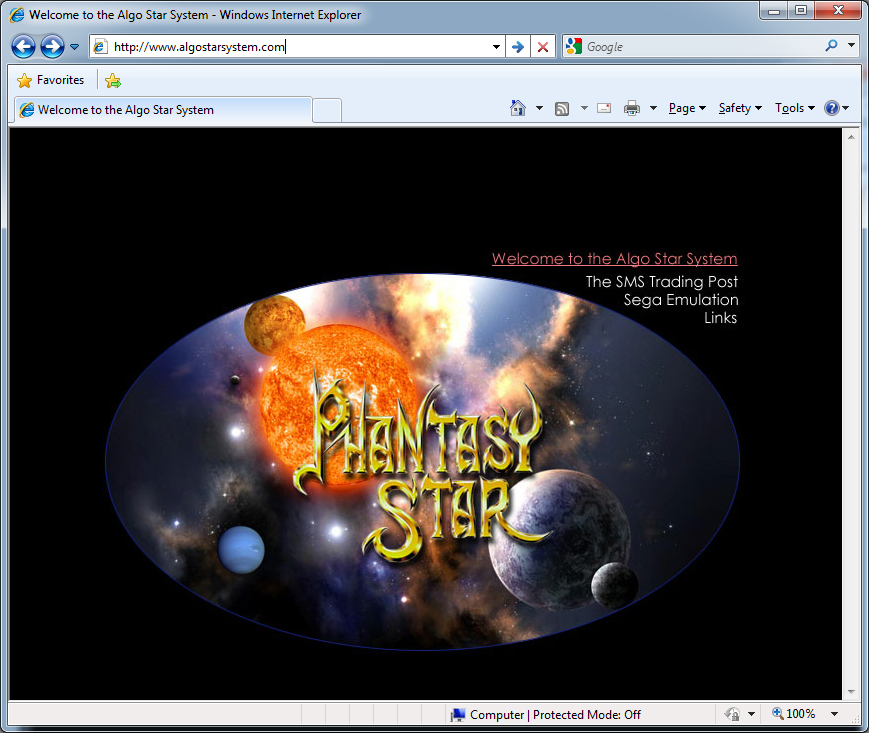Open the Tools menu

(x=794, y=108)
